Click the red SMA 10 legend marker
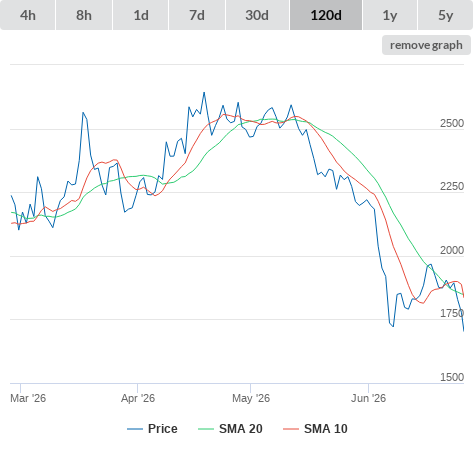This screenshot has height=455, width=474. tap(291, 429)
